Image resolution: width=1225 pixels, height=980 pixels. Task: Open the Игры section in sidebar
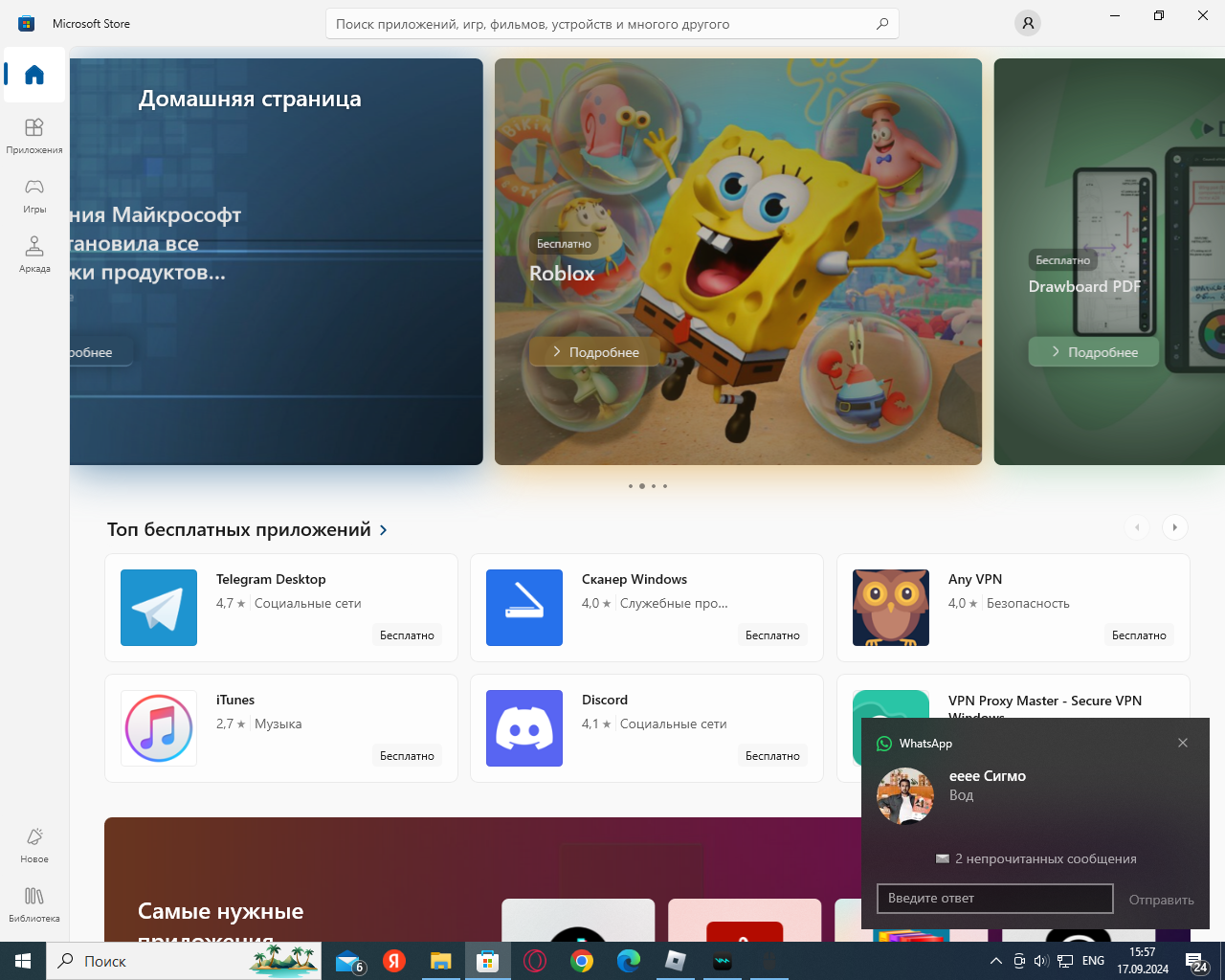click(34, 195)
